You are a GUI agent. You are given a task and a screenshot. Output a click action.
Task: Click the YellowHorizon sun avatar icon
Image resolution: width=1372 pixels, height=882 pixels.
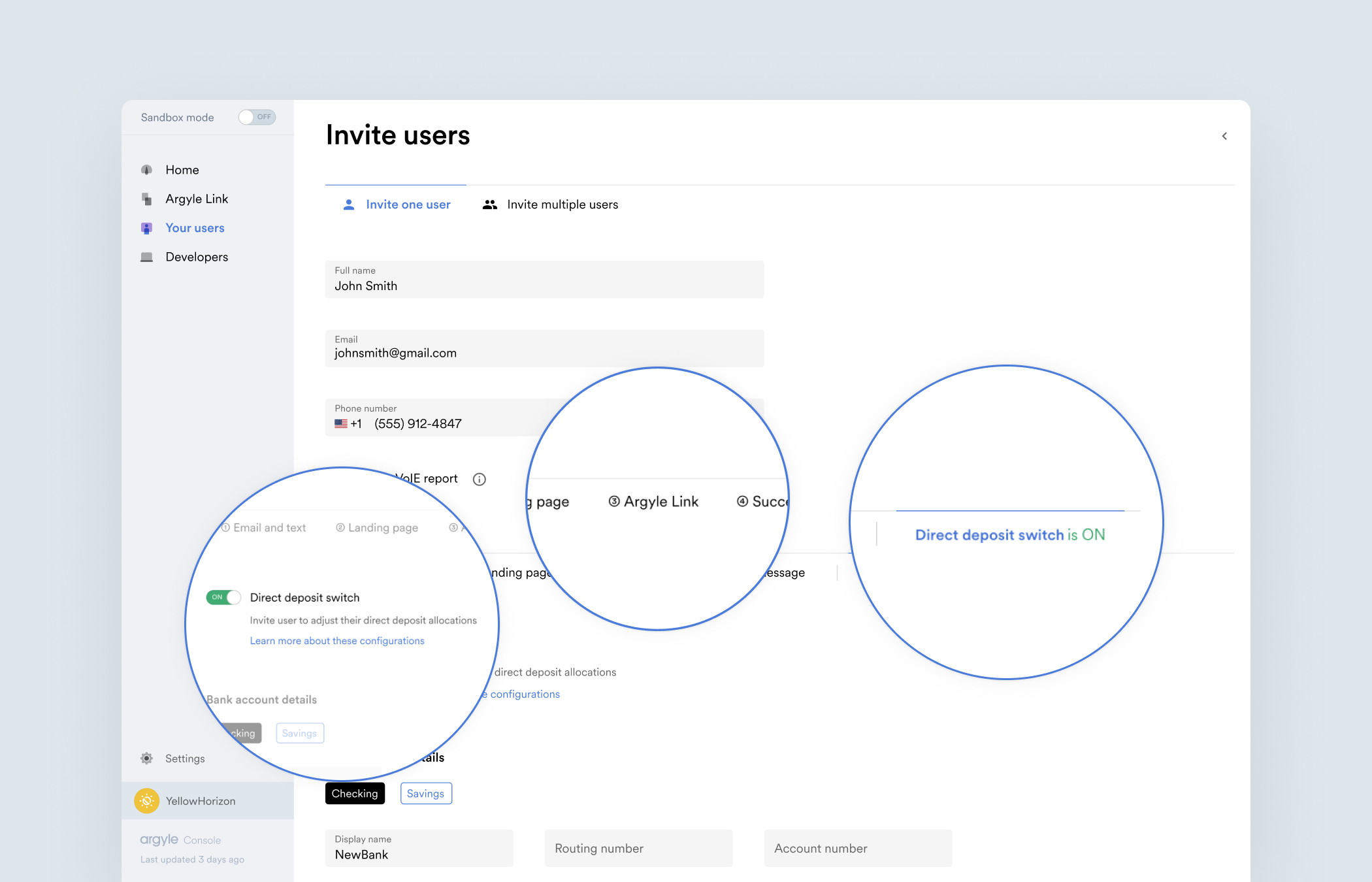146,801
